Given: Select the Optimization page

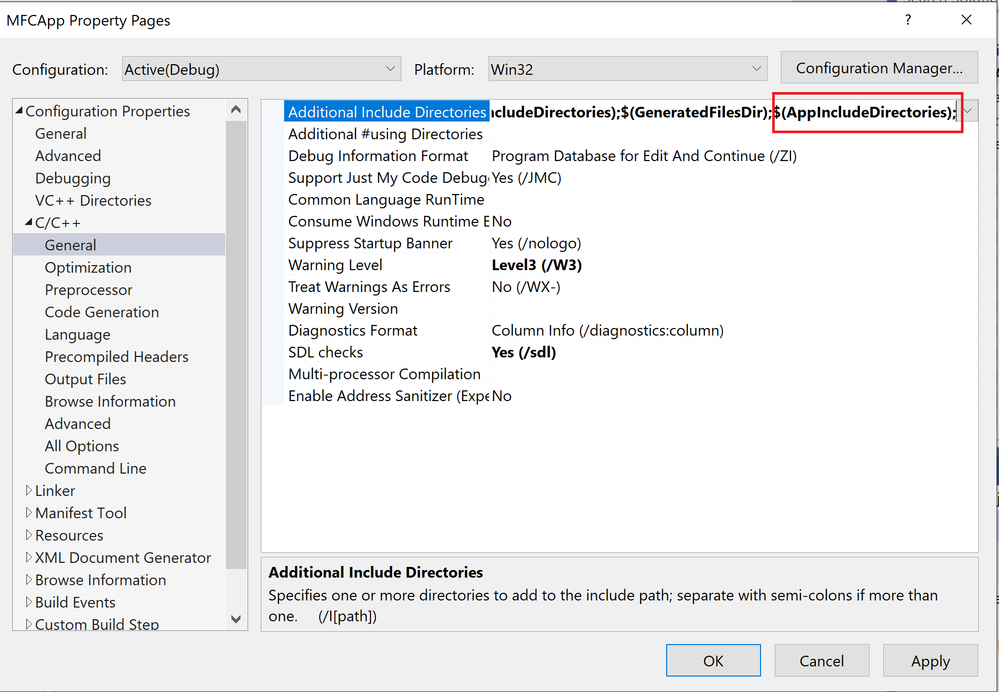Looking at the screenshot, I should tap(88, 268).
